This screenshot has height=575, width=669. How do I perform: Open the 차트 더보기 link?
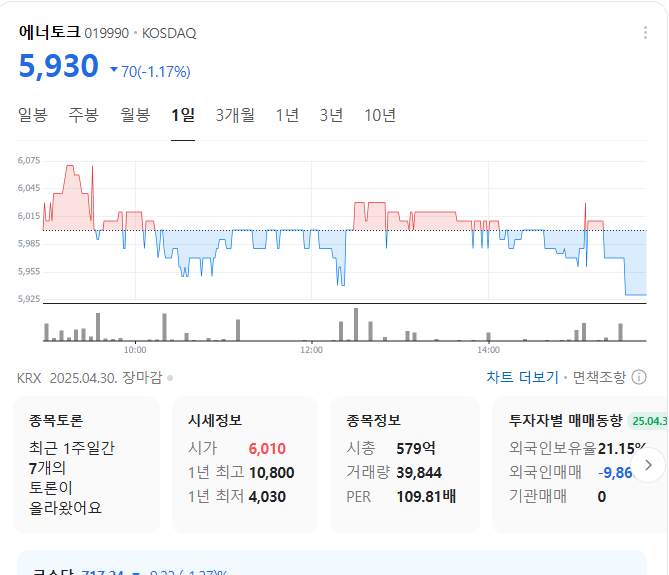[x=522, y=378]
